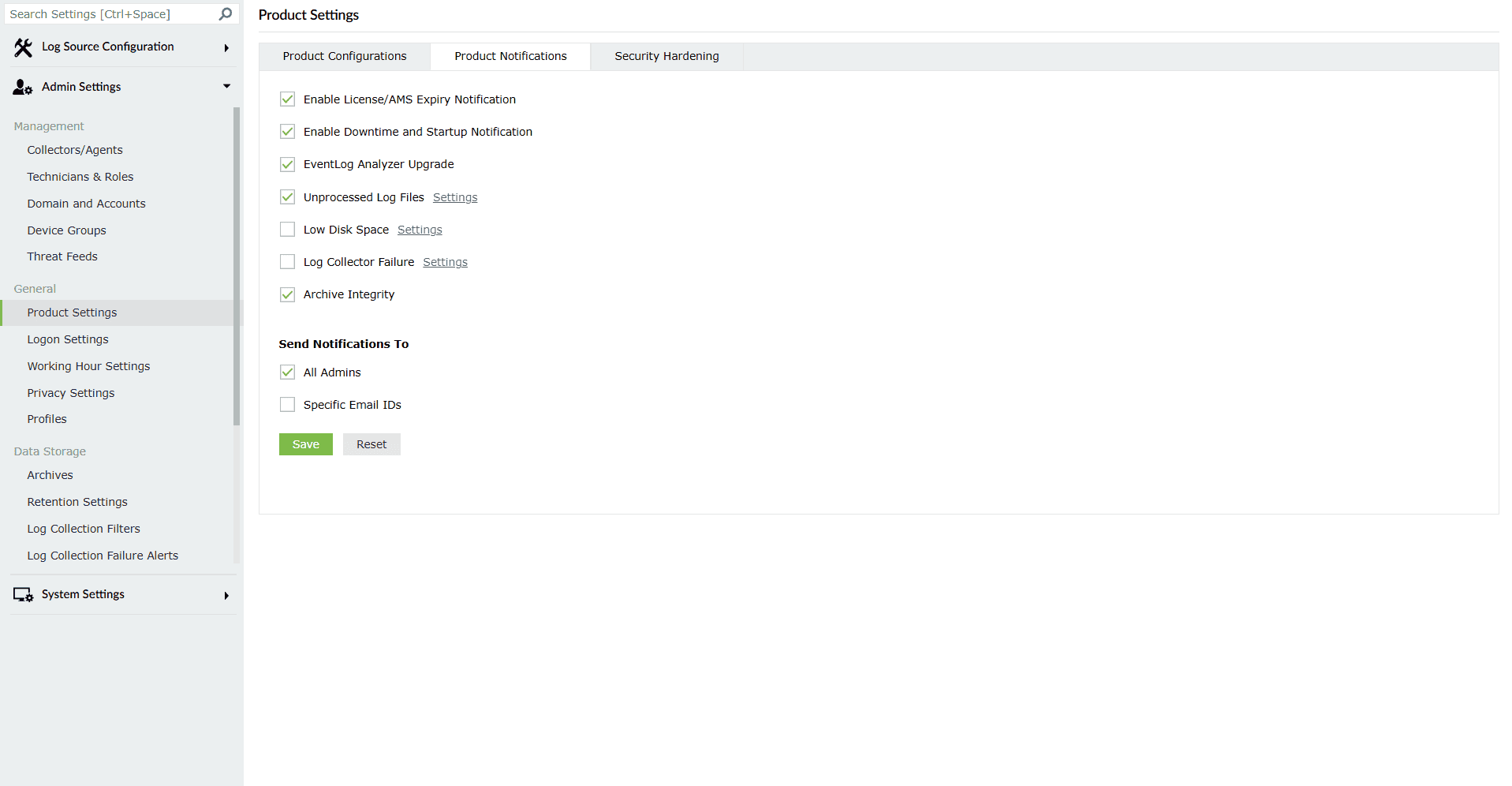1512x786 pixels.
Task: Click the System Settings monitor icon
Action: [x=21, y=594]
